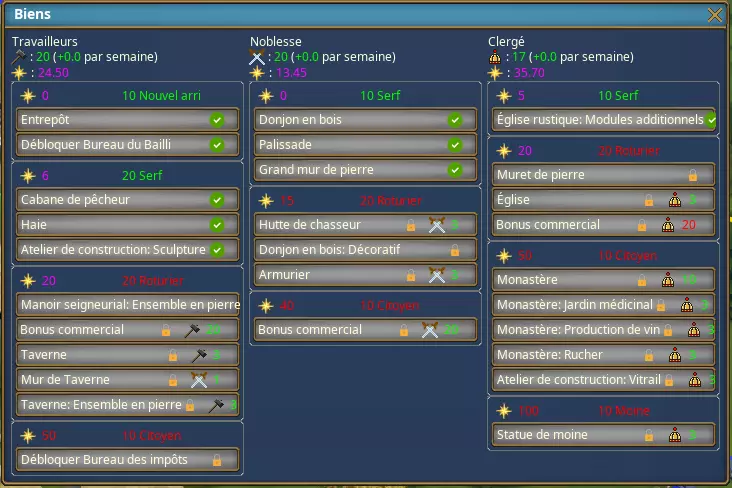Click the star icon next to 13.45
Image resolution: width=732 pixels, height=488 pixels.
pos(257,73)
